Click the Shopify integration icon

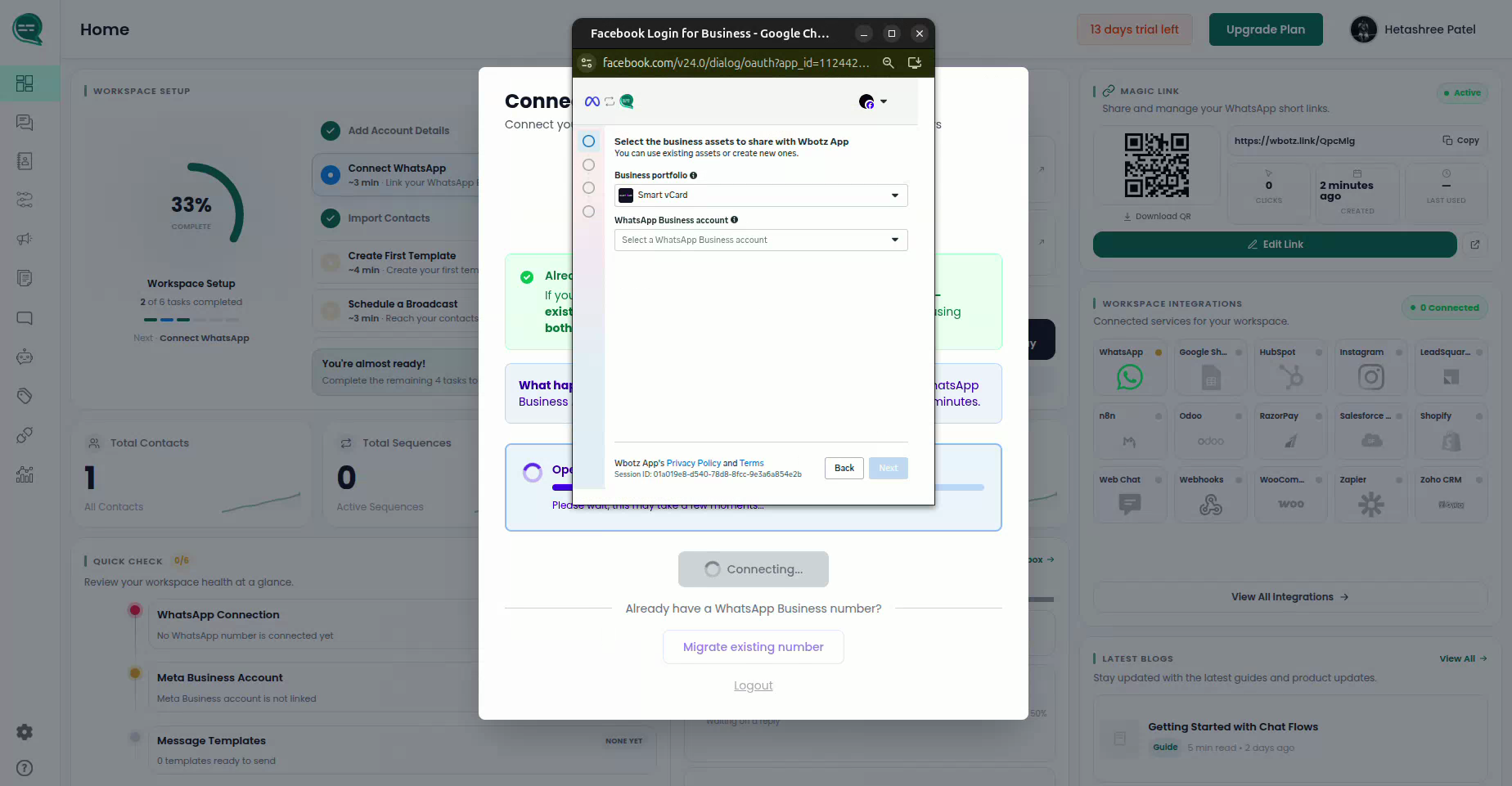[x=1451, y=441]
